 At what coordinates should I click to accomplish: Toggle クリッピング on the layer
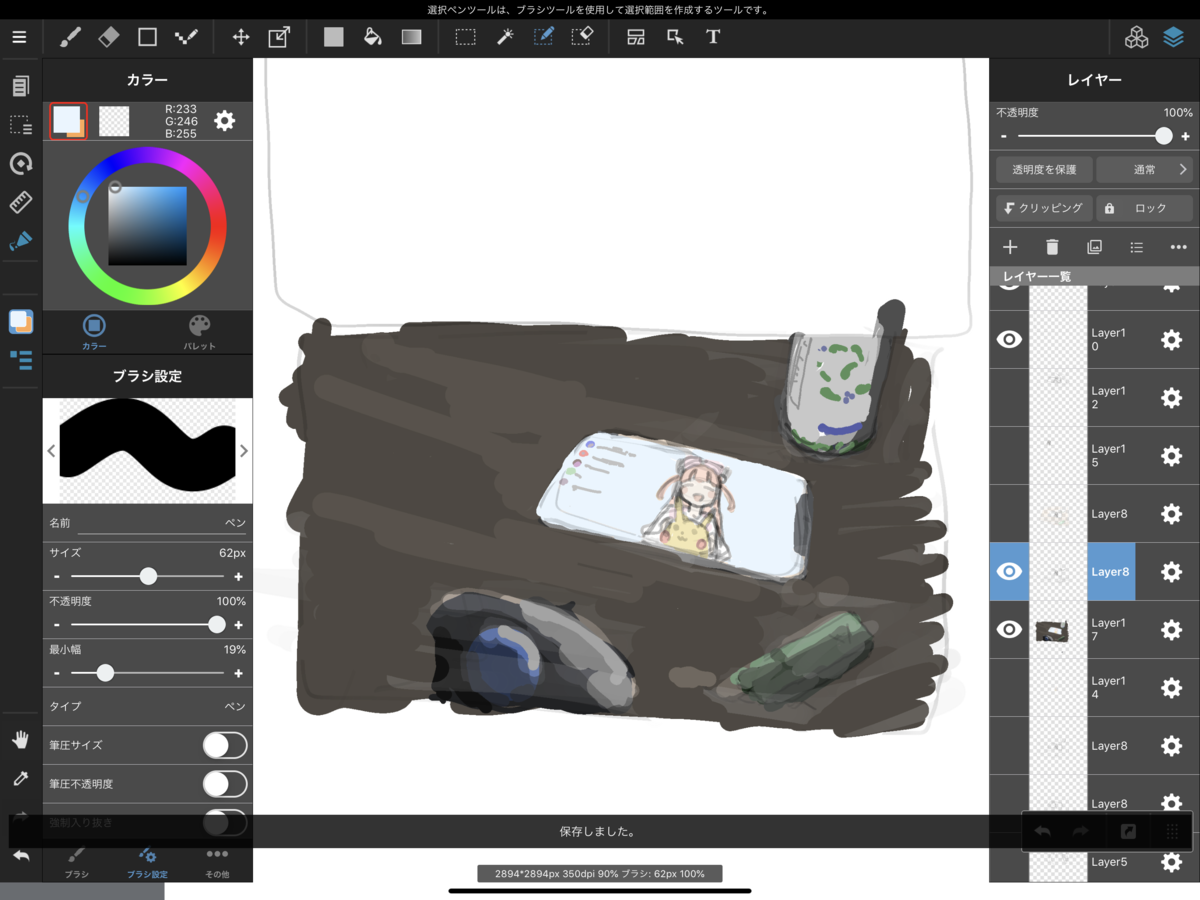tap(1044, 208)
